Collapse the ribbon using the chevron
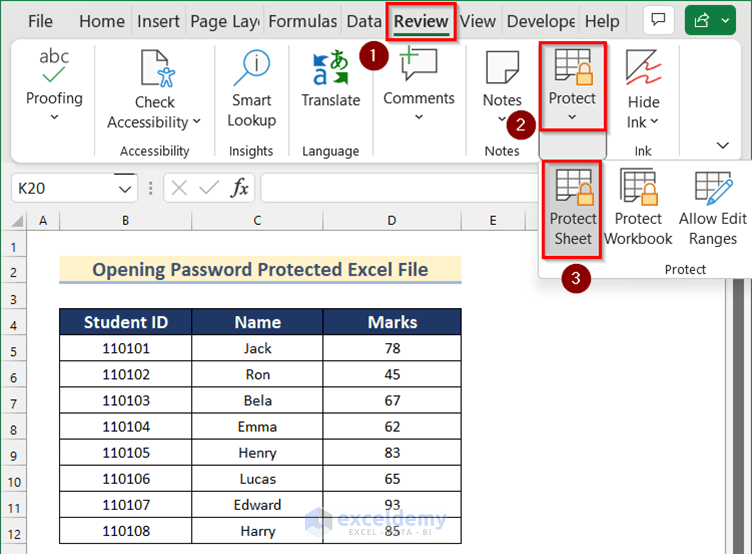The height and width of the screenshot is (554, 752). point(722,145)
